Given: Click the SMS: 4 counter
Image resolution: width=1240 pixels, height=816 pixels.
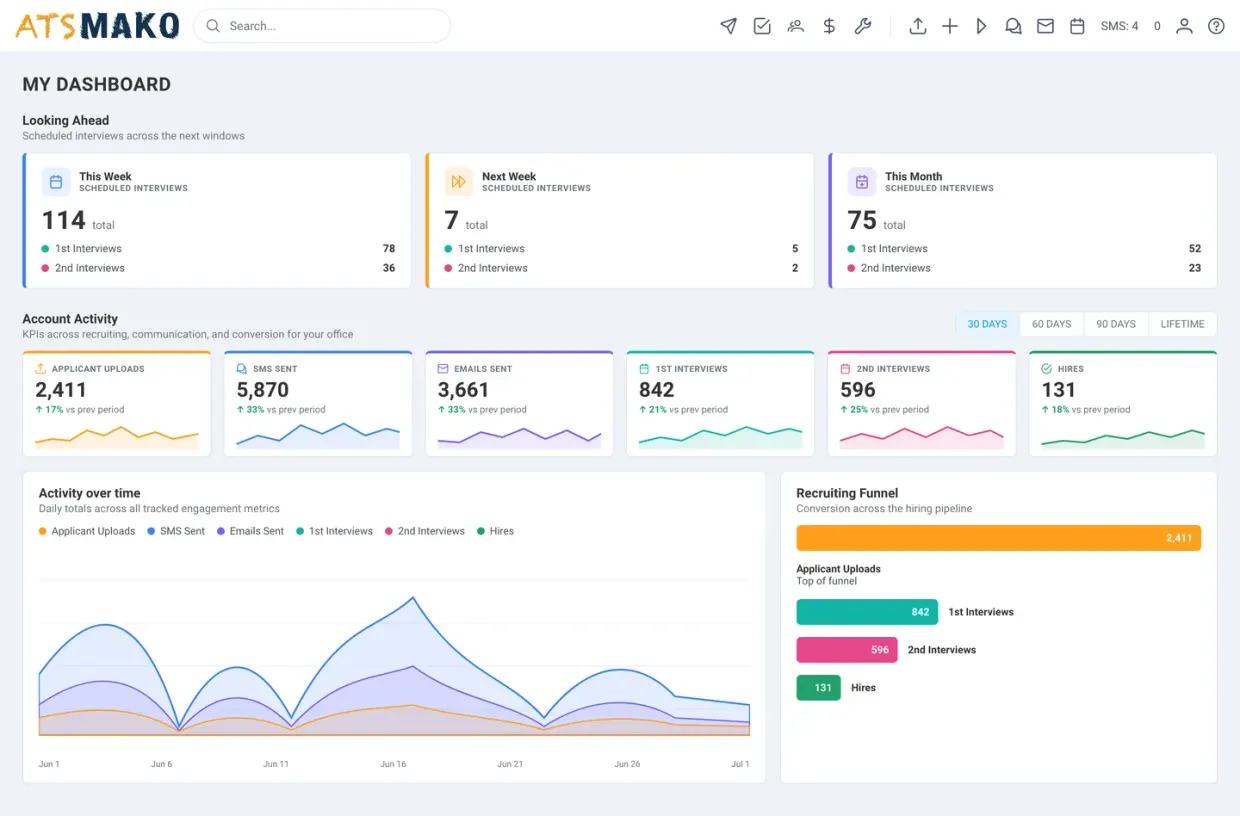Looking at the screenshot, I should tap(1119, 26).
